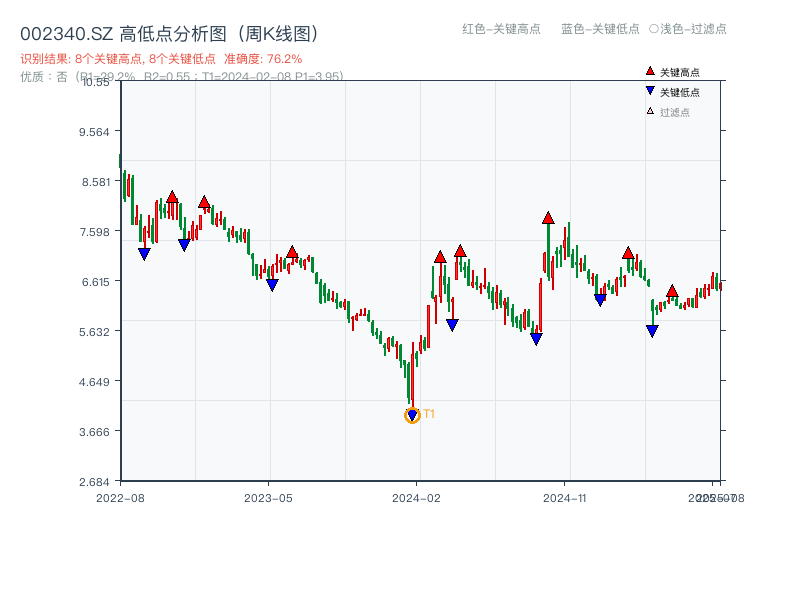The image size is (800, 600).
Task: Click the red 识别结果 summary line
Action: (x=161, y=59)
